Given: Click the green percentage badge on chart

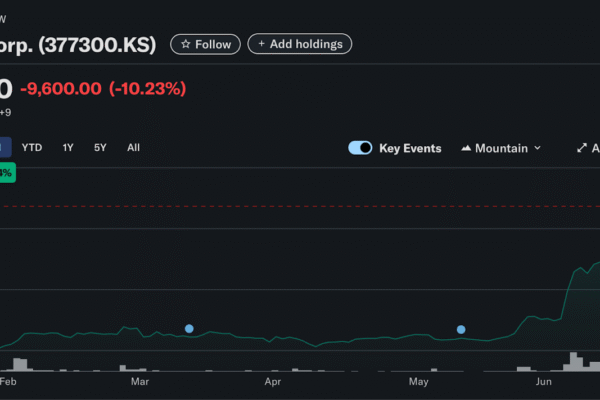Looking at the screenshot, I should pyautogui.click(x=6, y=173).
